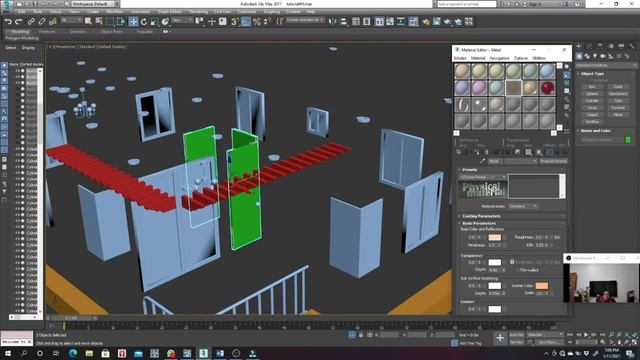Click the Align tool icon
This screenshot has width=640, height=360.
(x=343, y=21)
